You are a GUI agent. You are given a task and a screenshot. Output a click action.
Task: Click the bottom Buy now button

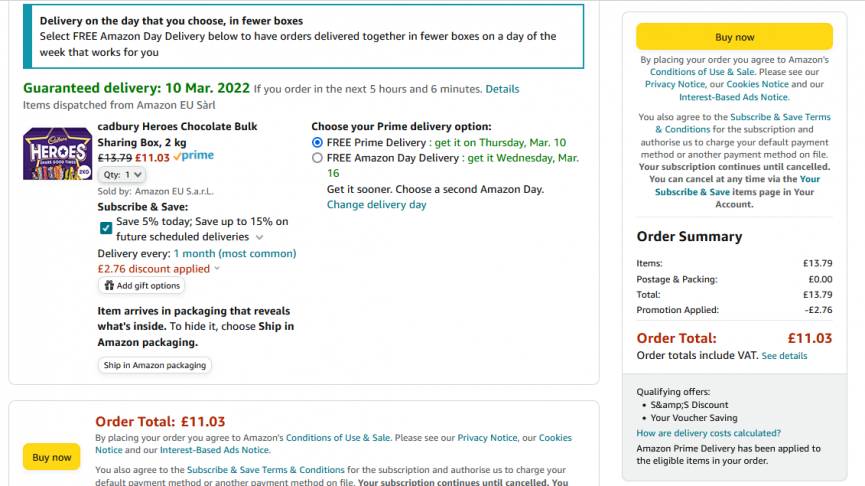point(51,457)
